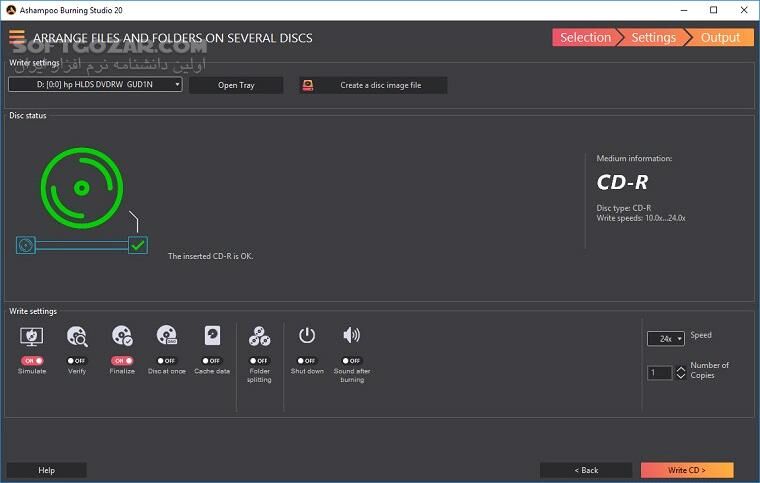Open the hamburger main menu

[17, 38]
